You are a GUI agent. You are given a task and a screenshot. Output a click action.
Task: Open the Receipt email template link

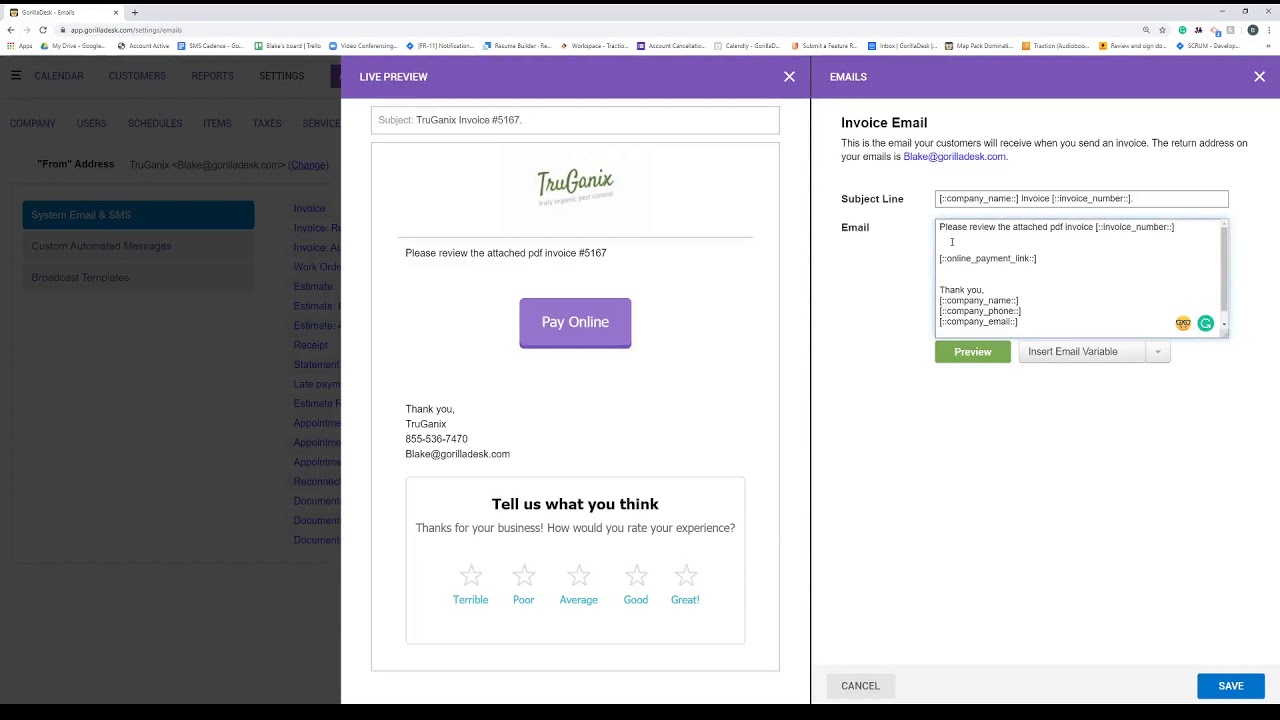311,345
